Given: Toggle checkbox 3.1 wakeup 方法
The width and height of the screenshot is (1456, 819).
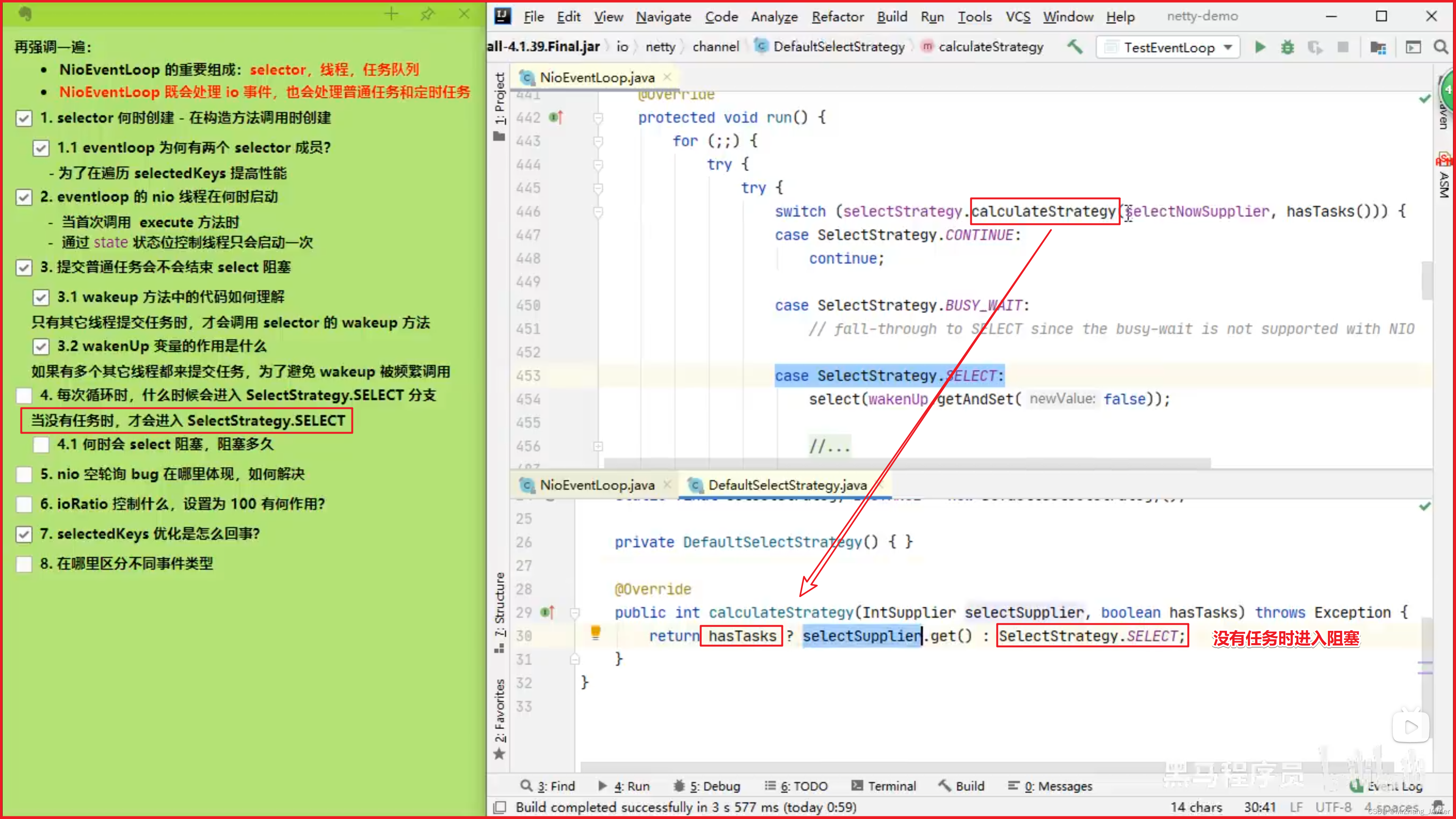Looking at the screenshot, I should 41,297.
